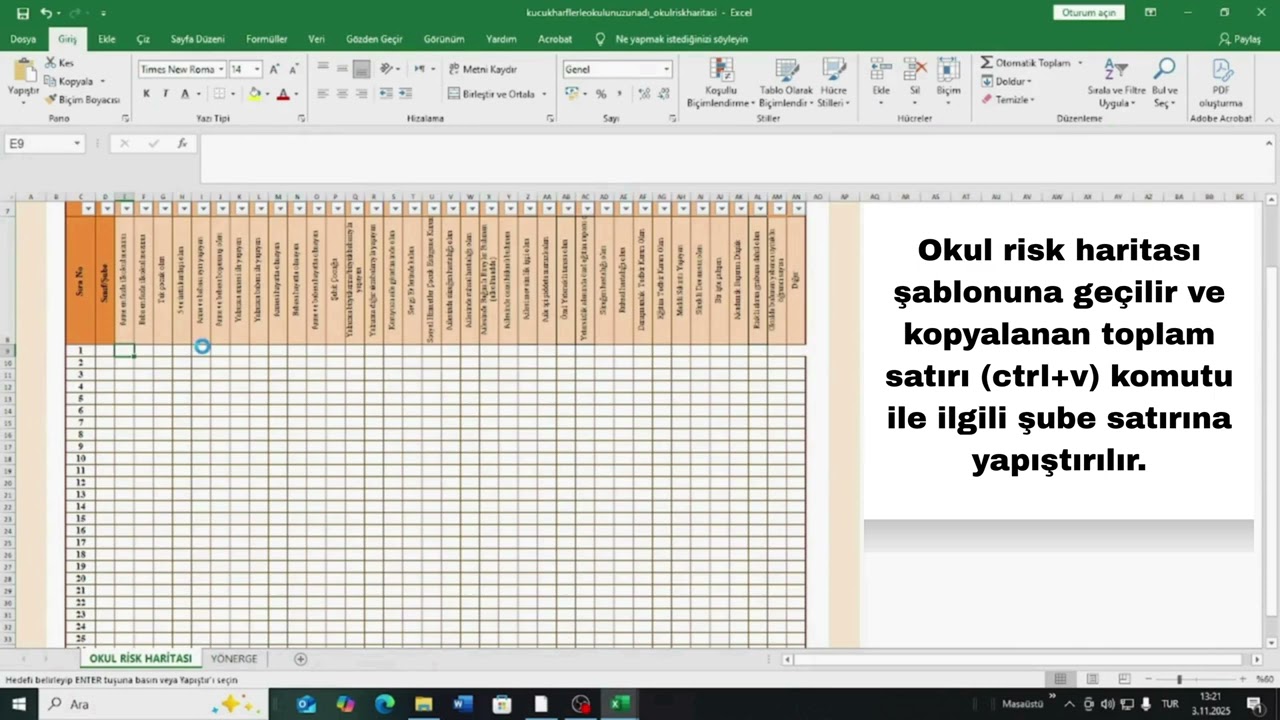This screenshot has height=720, width=1280.
Task: Open Bul ve Seç search
Action: (x=1165, y=82)
